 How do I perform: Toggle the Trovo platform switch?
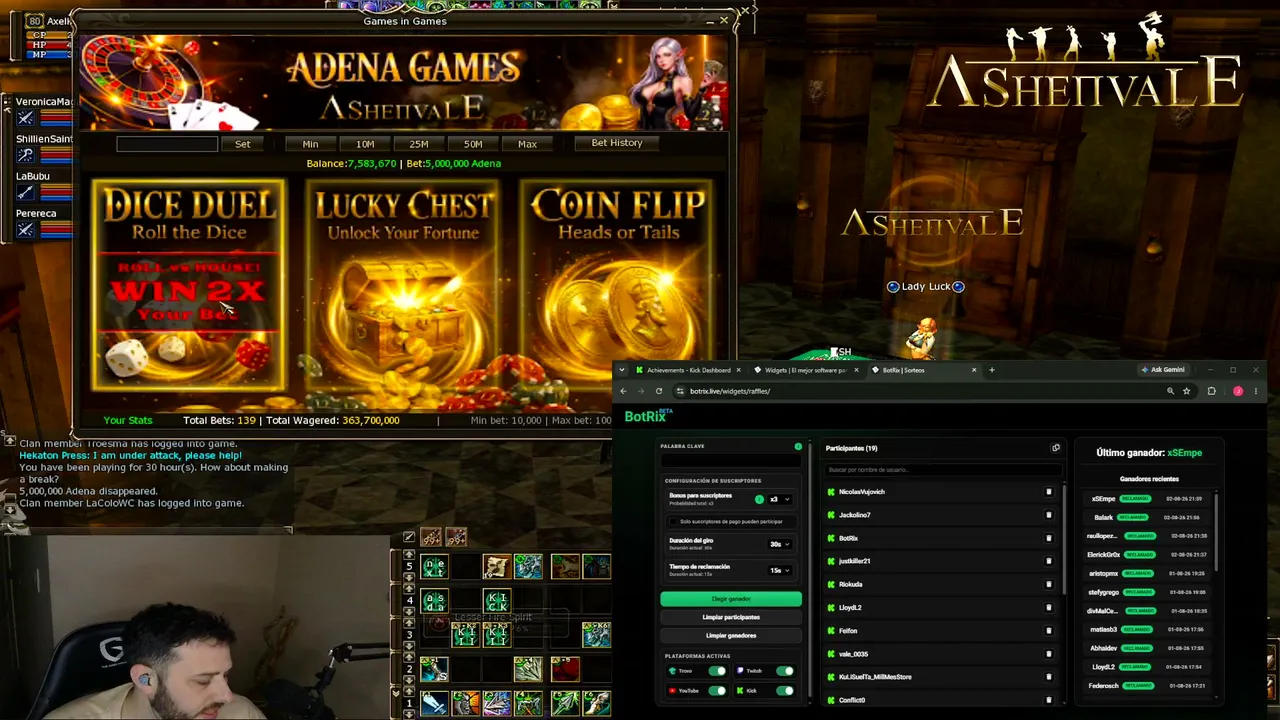pos(717,671)
